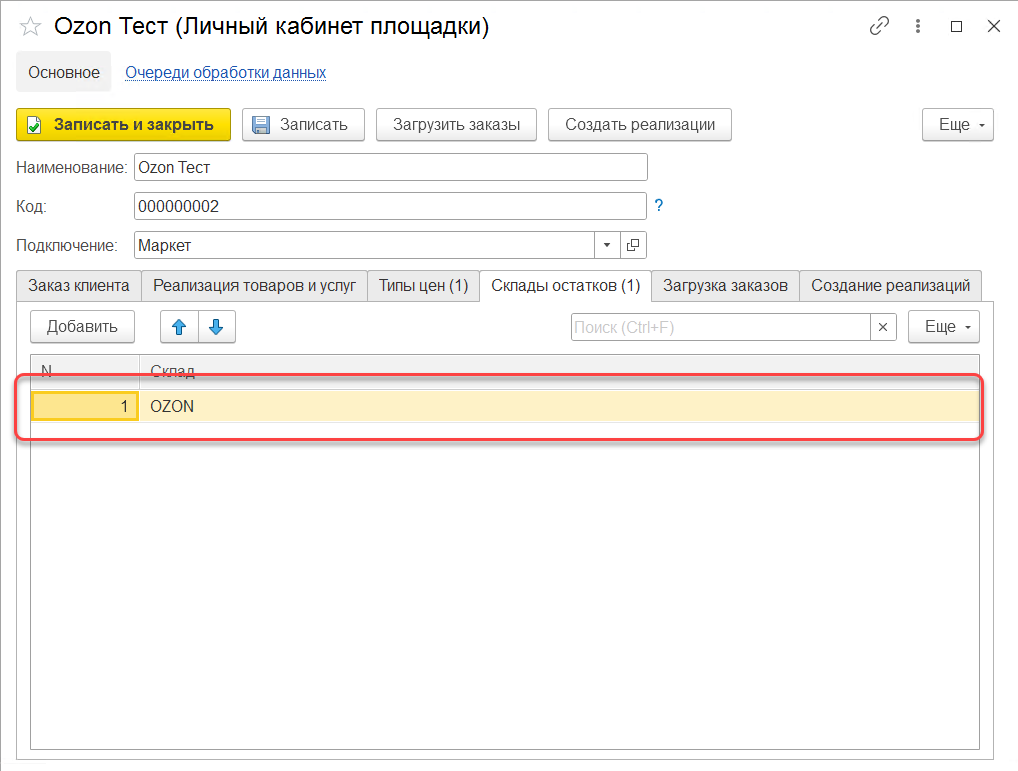Open the three-dot more actions menu
1018x771 pixels.
pyautogui.click(x=917, y=26)
